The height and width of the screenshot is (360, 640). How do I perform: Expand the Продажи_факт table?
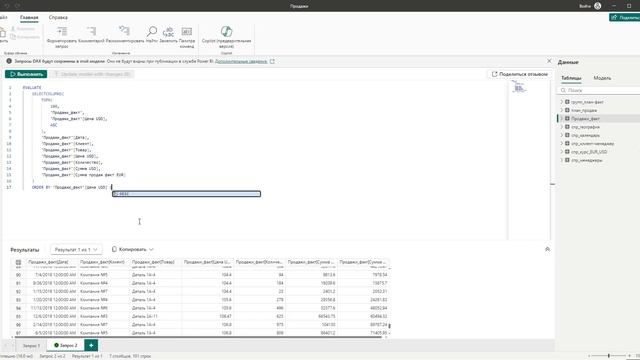[x=562, y=118]
